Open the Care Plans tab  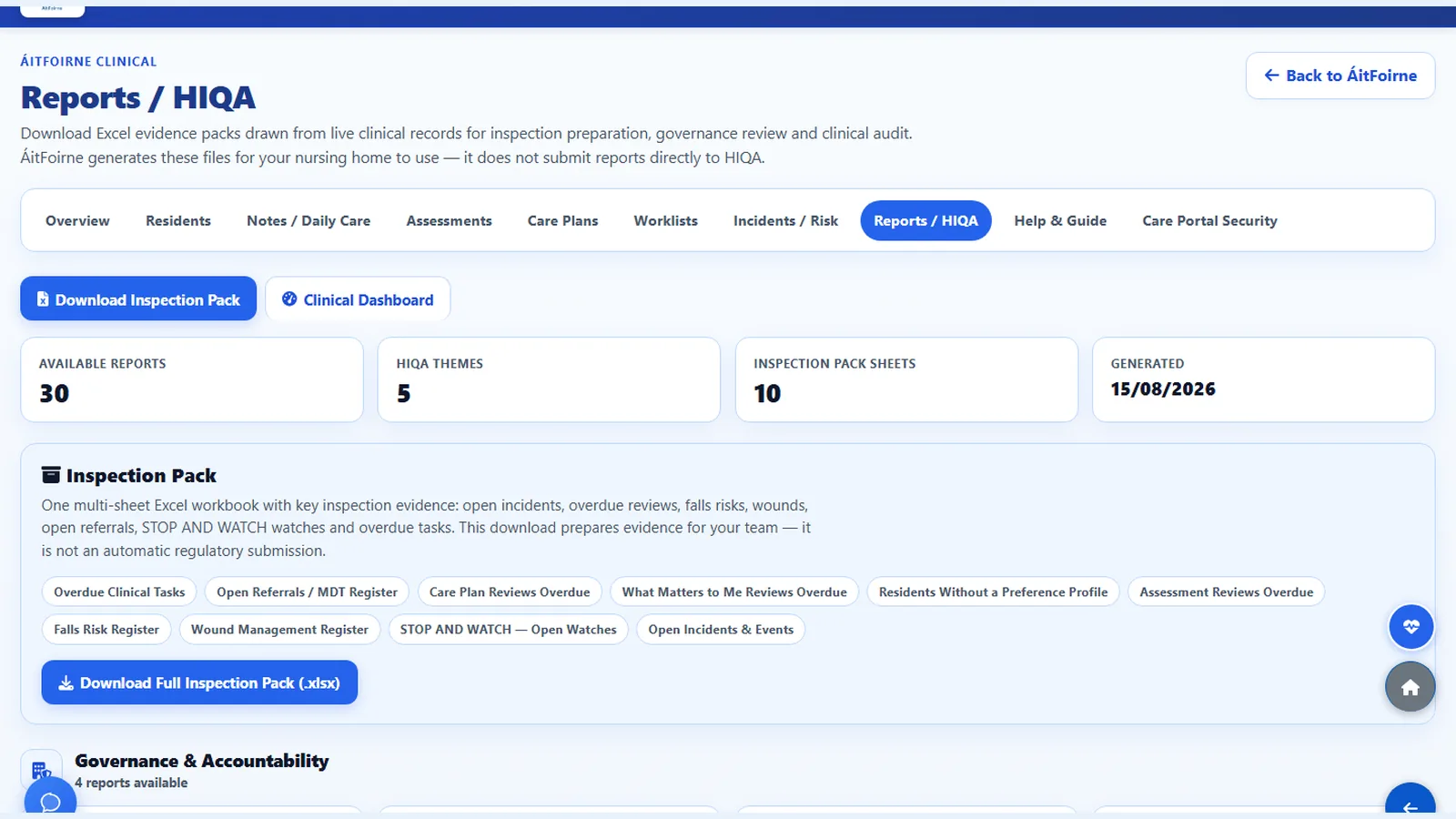click(563, 221)
